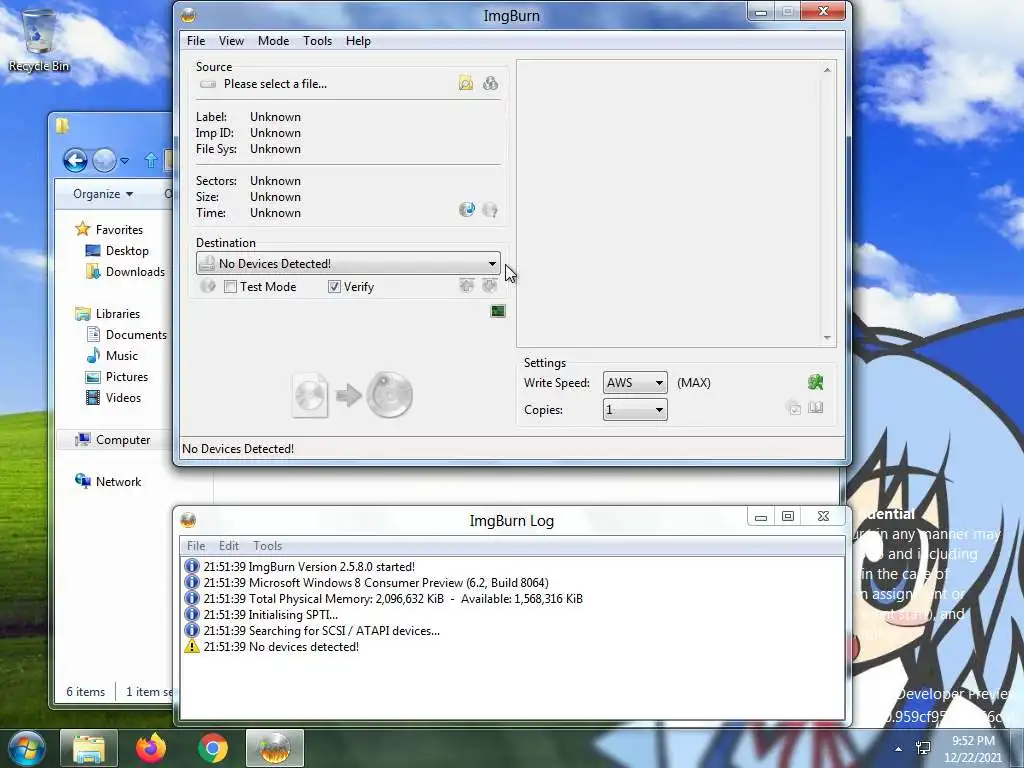Image resolution: width=1024 pixels, height=768 pixels.
Task: Open the Tools menu in ImgBurn Log
Action: click(x=267, y=545)
